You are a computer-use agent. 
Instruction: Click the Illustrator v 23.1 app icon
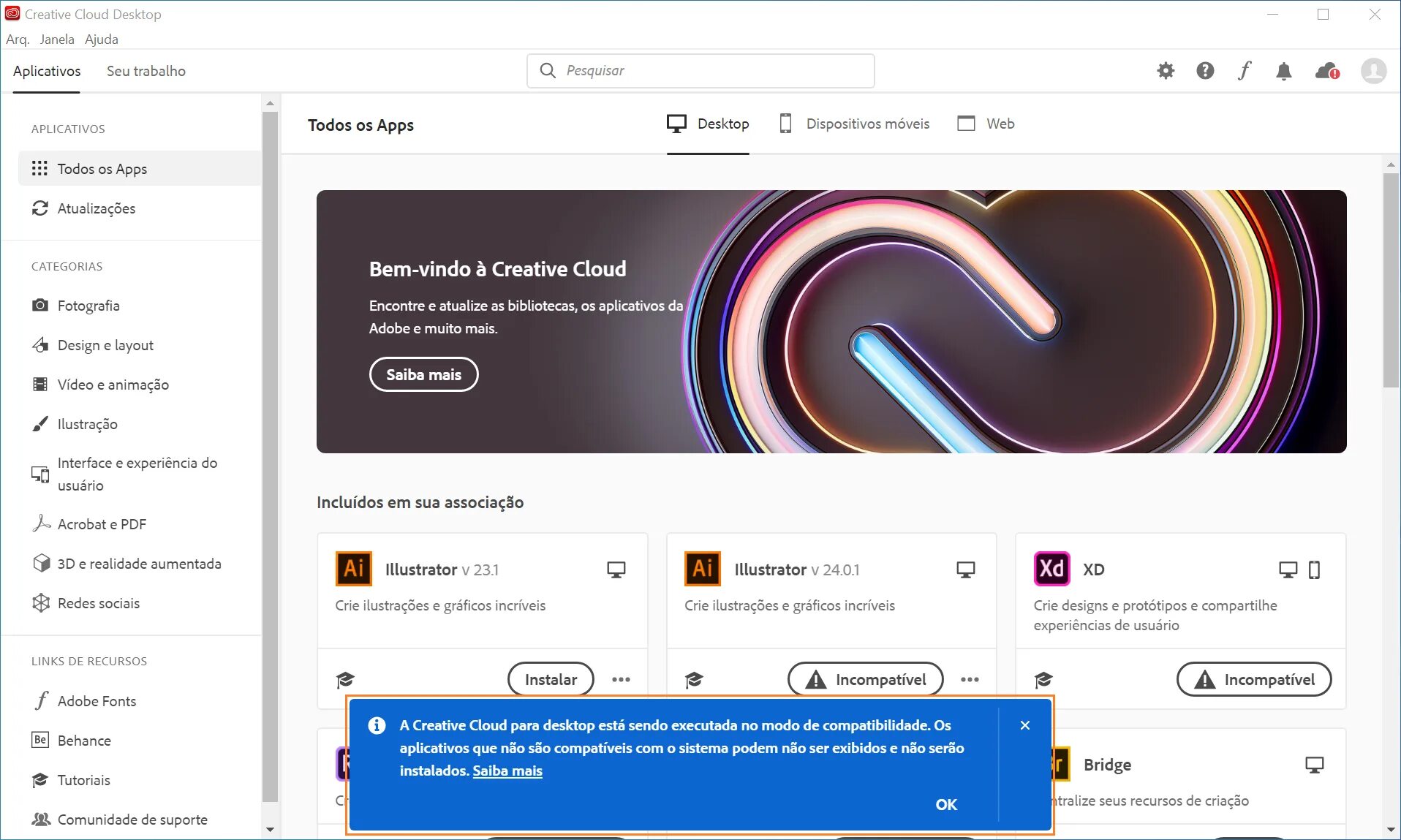[354, 569]
